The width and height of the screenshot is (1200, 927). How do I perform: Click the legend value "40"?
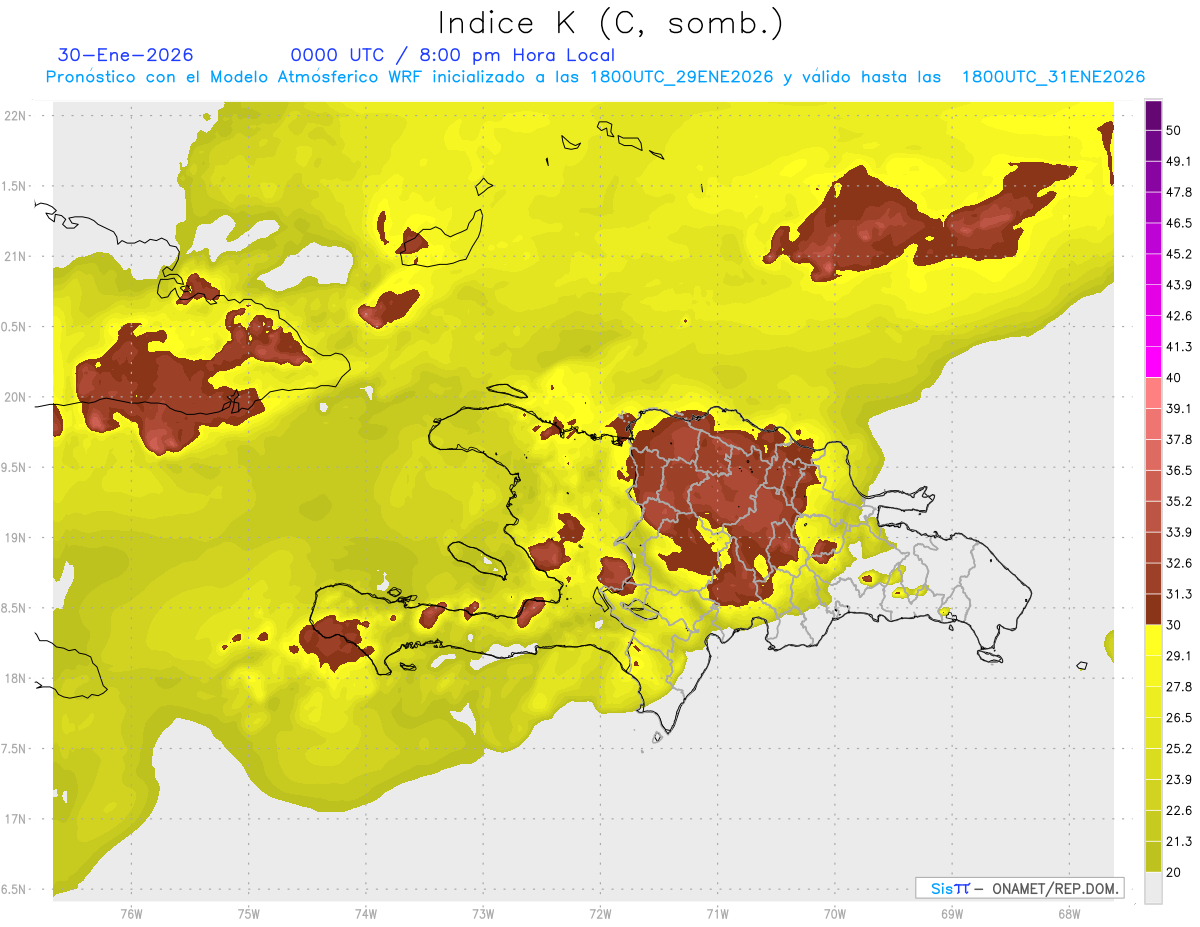pos(1175,378)
